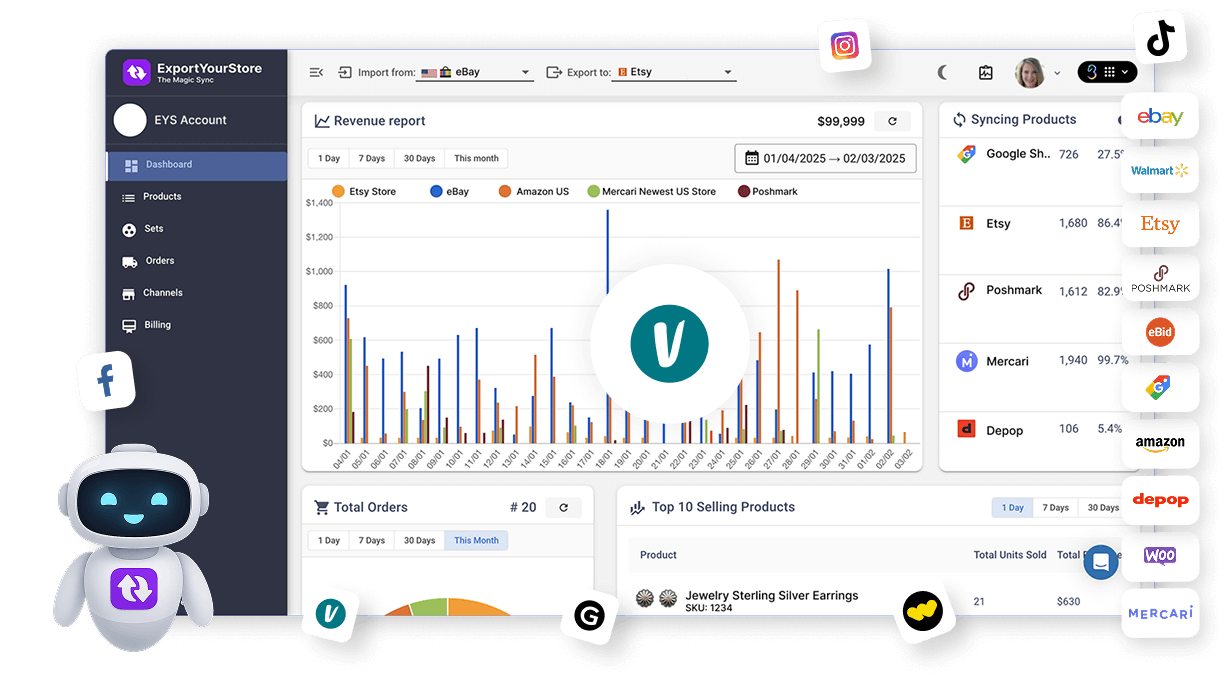This screenshot has height=688, width=1226.
Task: Click the black G logo tile at bottom
Action: [x=589, y=617]
